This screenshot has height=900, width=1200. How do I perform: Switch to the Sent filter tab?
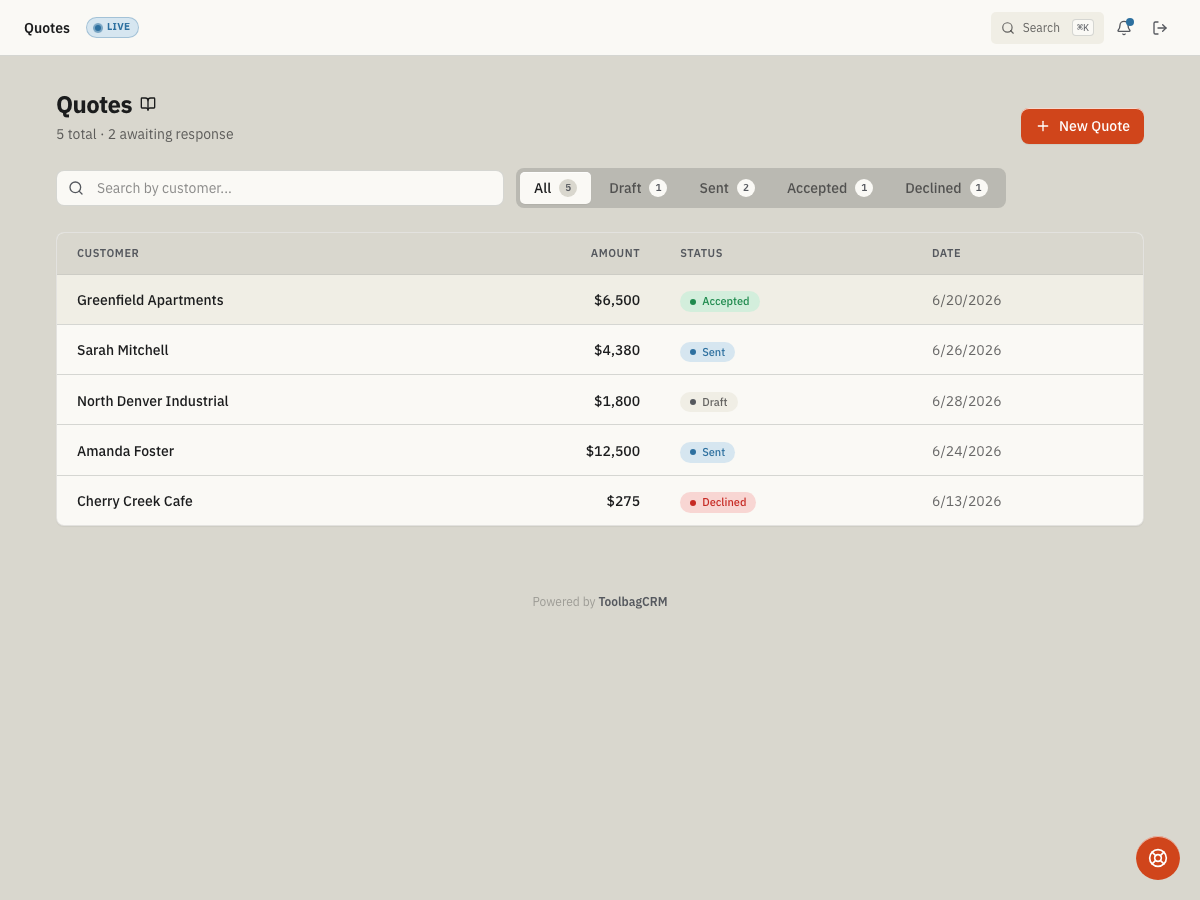(726, 188)
